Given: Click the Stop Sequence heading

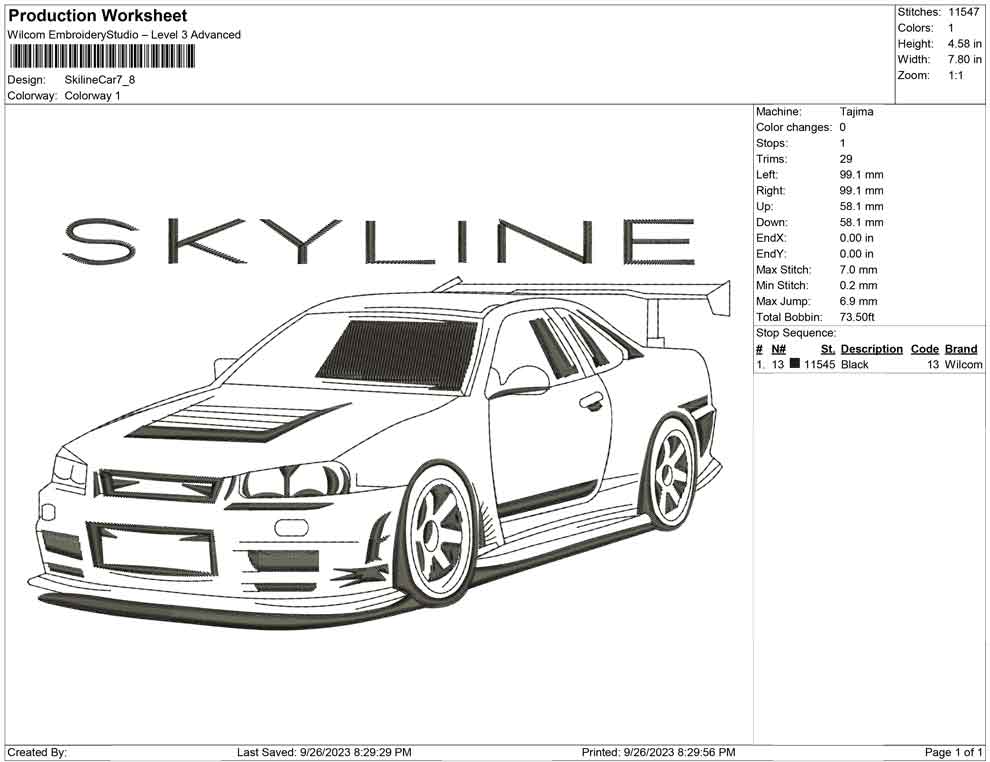Looking at the screenshot, I should pos(796,333).
